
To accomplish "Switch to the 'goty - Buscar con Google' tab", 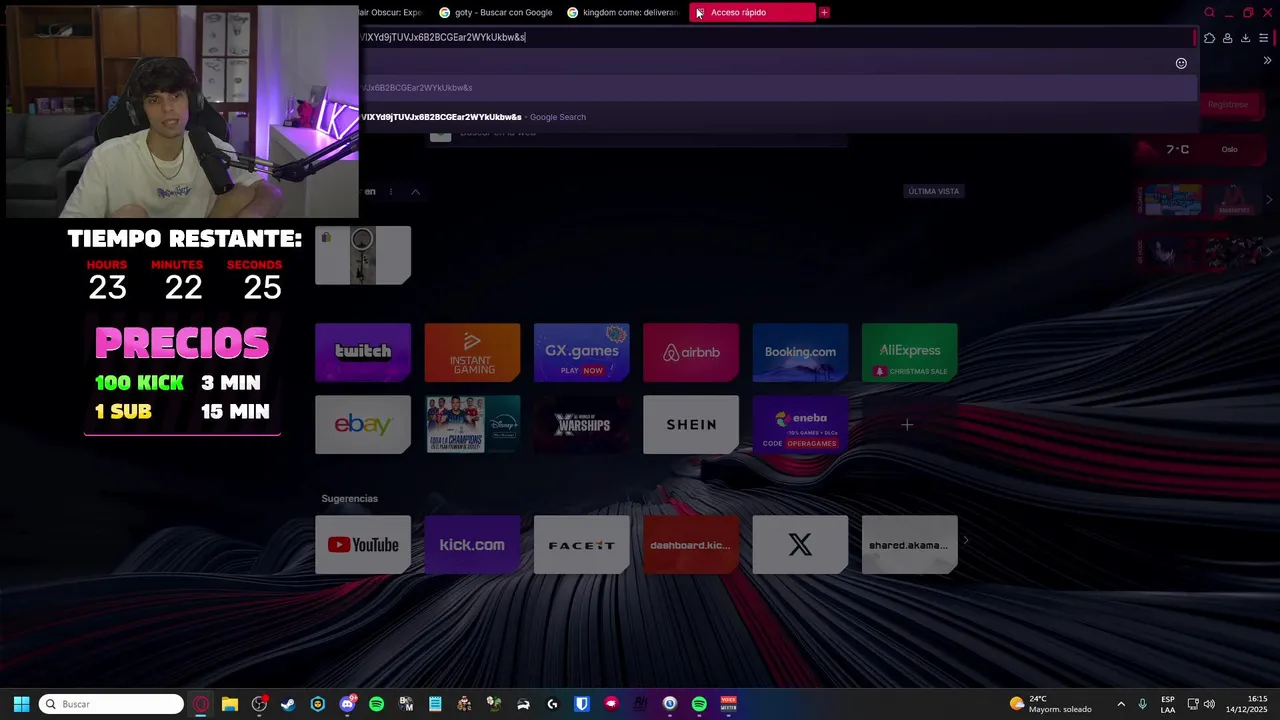I will [x=496, y=12].
